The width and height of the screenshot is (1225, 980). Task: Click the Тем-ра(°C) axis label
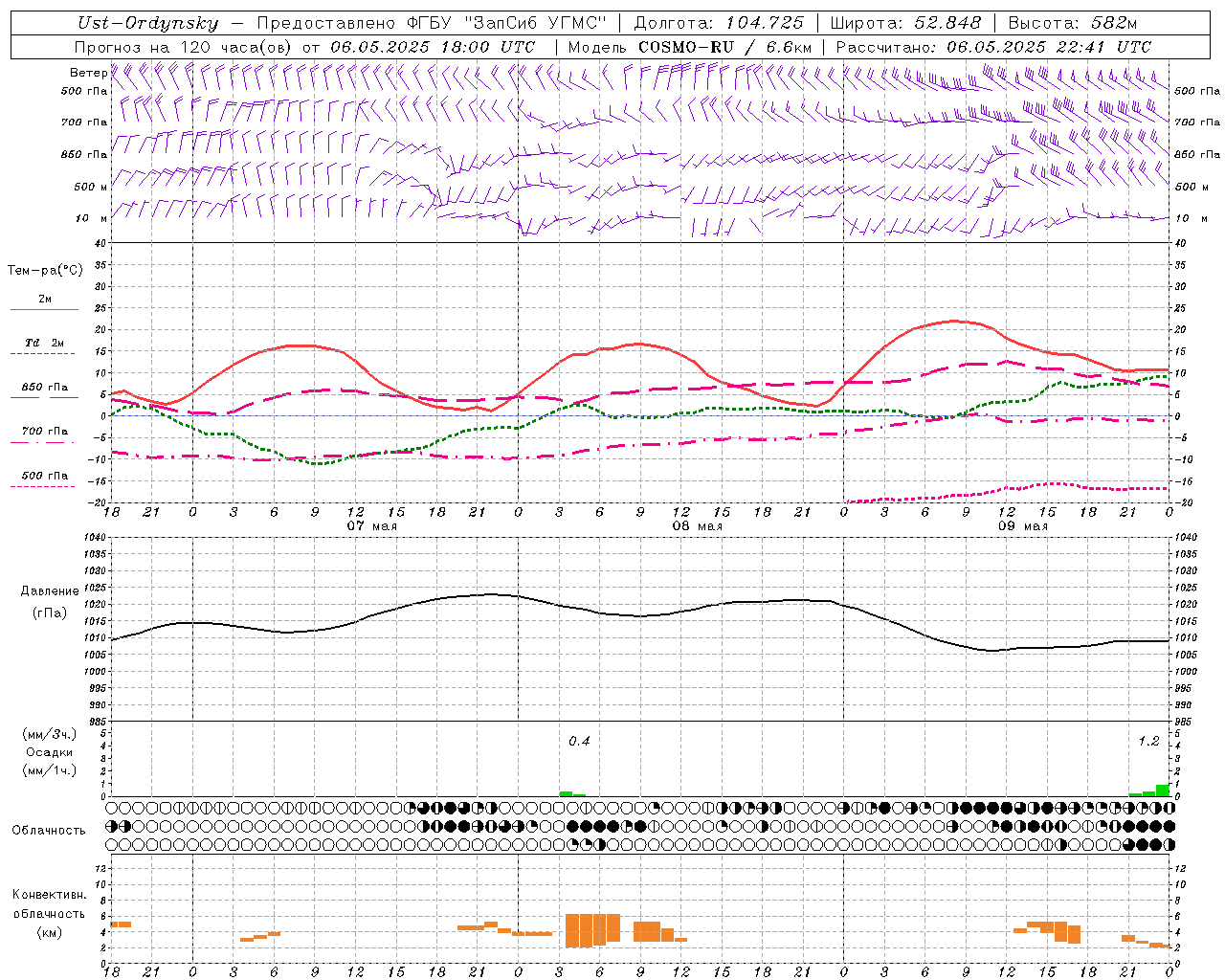(45, 271)
